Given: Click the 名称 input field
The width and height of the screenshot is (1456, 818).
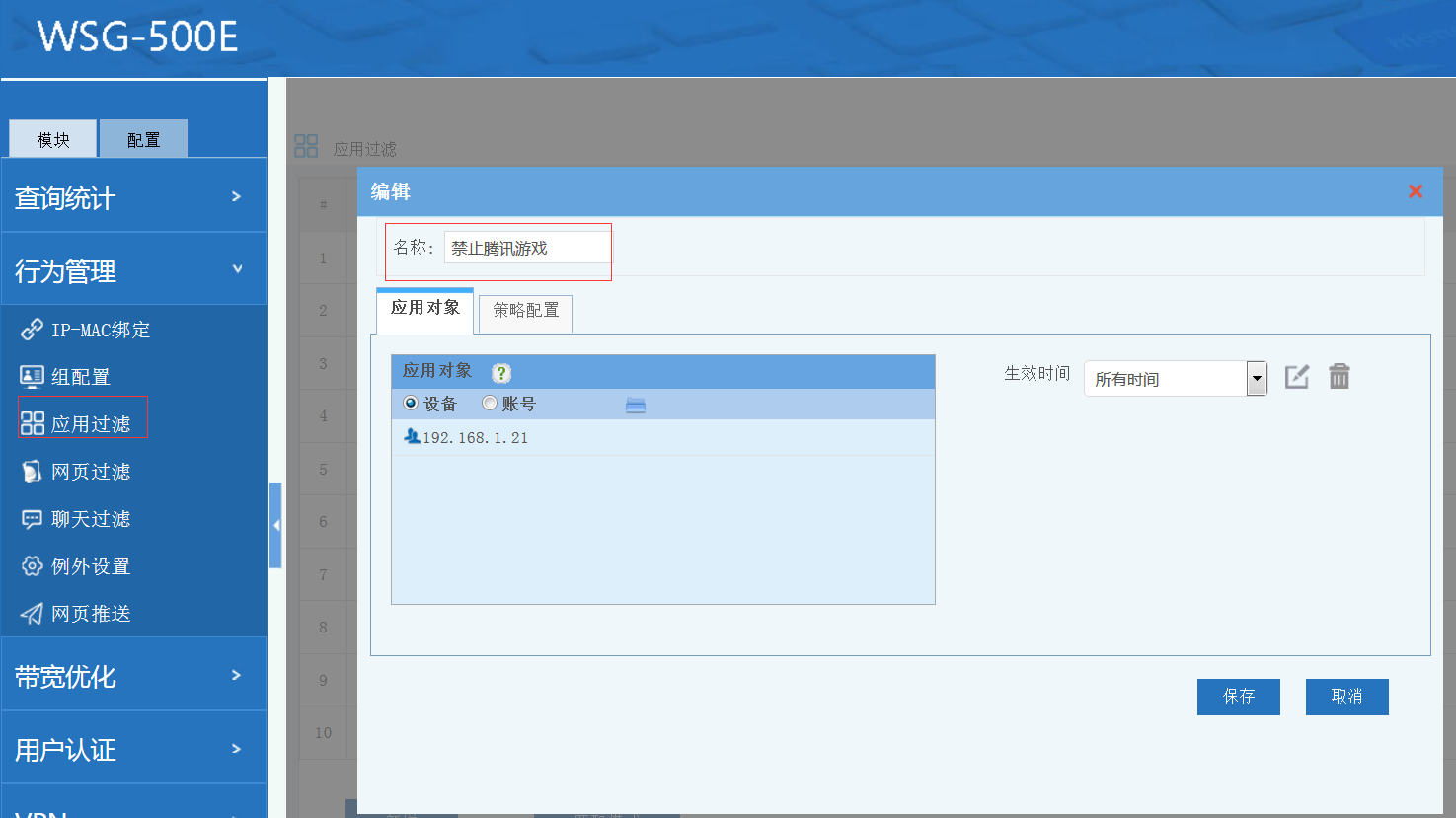Looking at the screenshot, I should pyautogui.click(x=527, y=248).
